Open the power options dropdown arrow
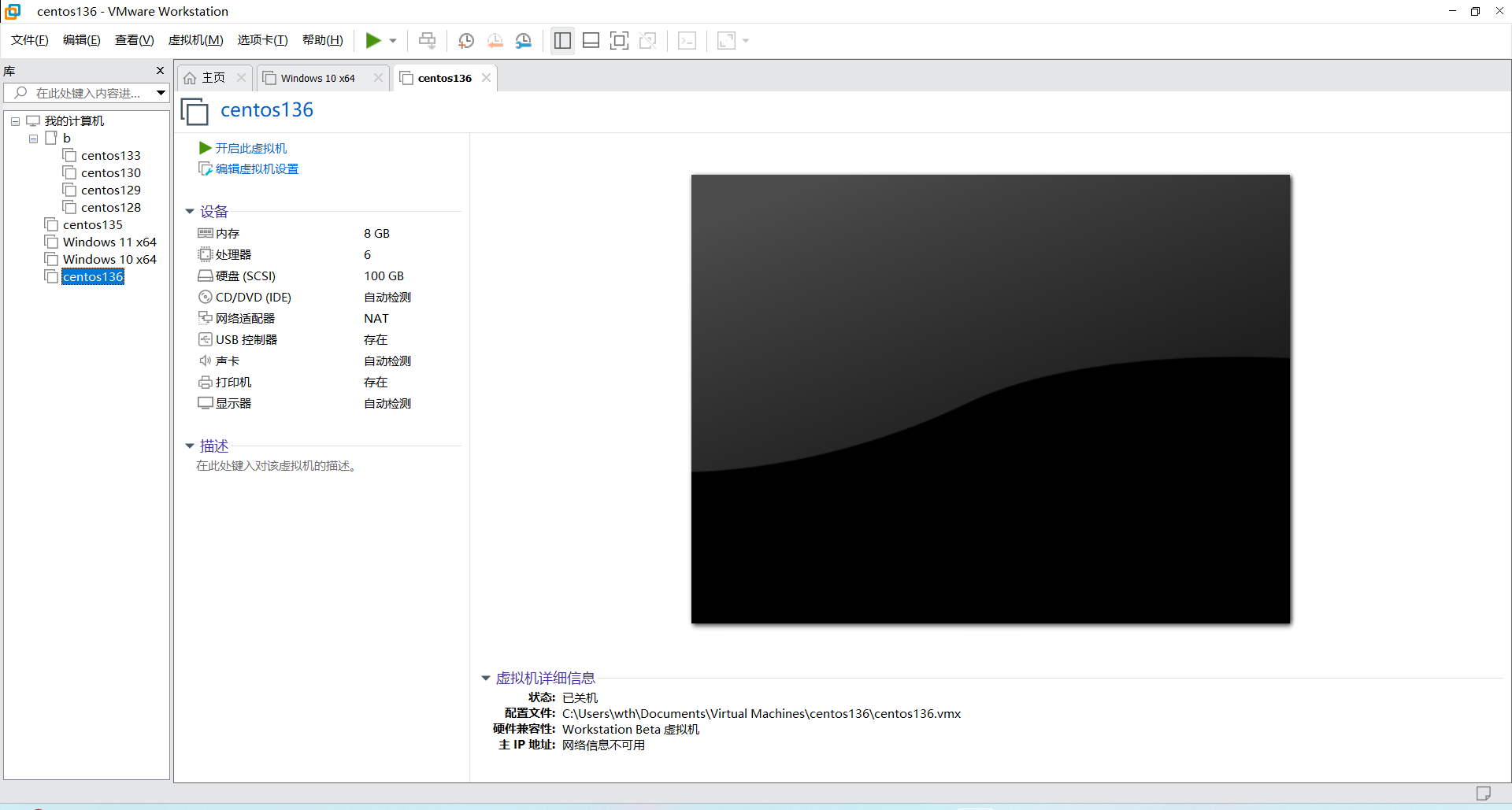 tap(393, 41)
